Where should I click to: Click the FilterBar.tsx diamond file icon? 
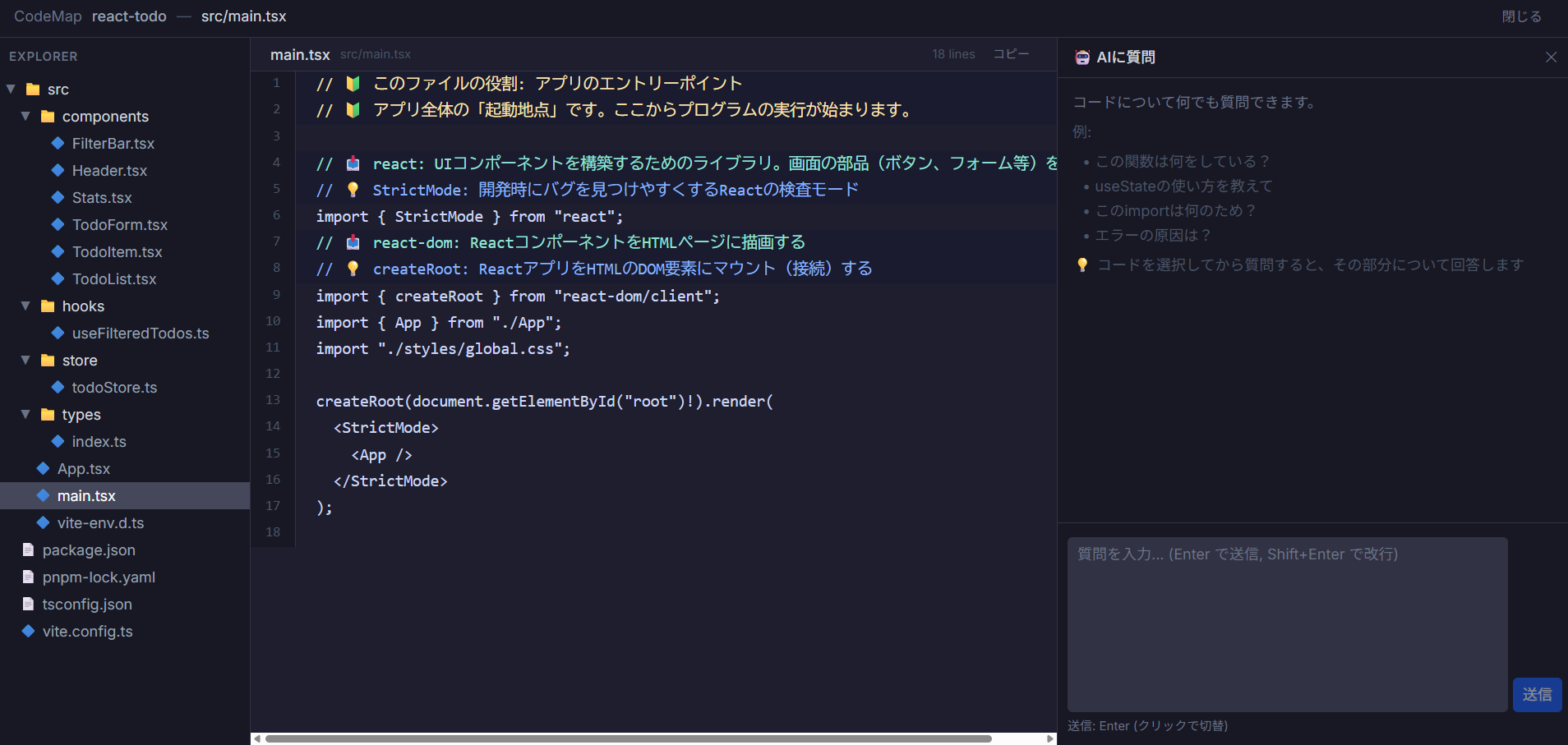point(58,143)
